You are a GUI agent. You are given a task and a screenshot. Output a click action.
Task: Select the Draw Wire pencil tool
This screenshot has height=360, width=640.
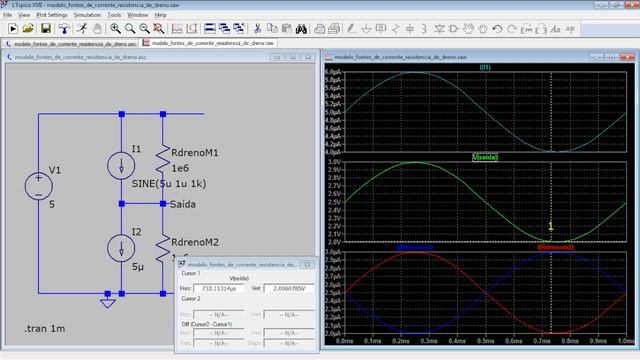(x=351, y=29)
